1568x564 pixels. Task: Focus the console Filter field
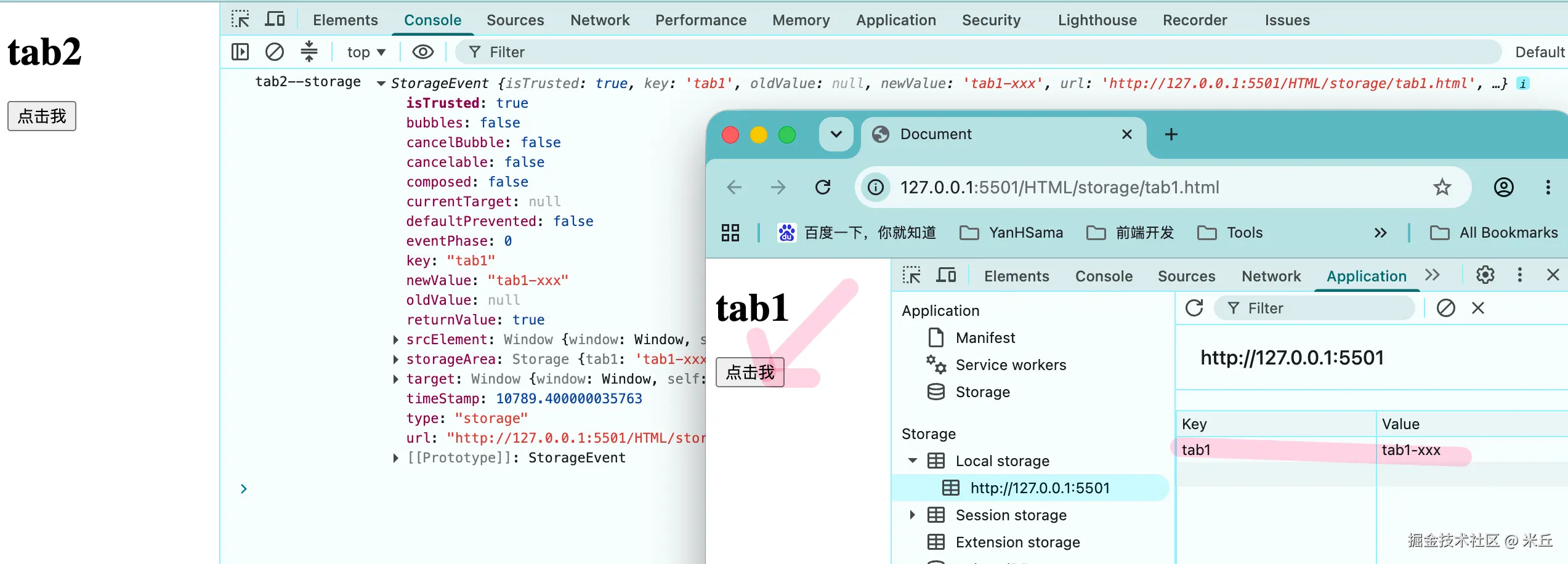977,52
